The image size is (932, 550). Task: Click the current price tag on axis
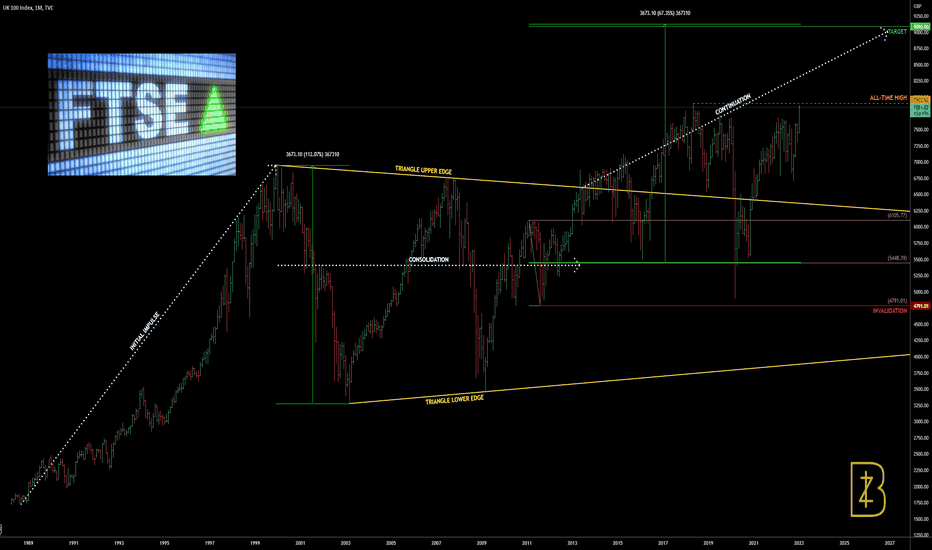pyautogui.click(x=920, y=110)
